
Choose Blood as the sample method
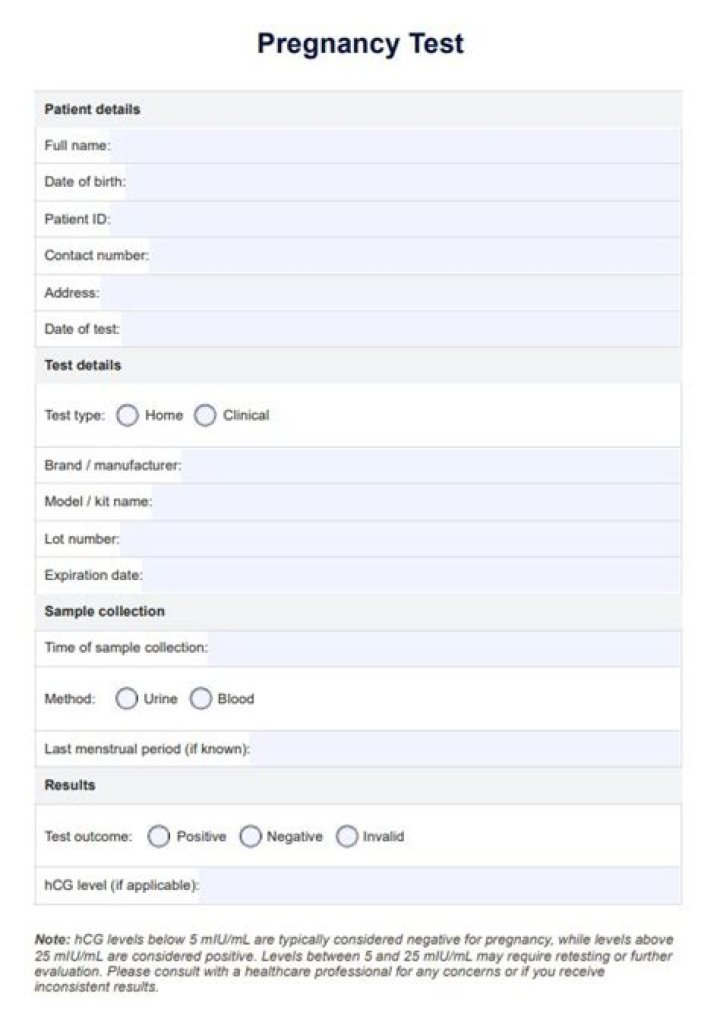click(201, 698)
